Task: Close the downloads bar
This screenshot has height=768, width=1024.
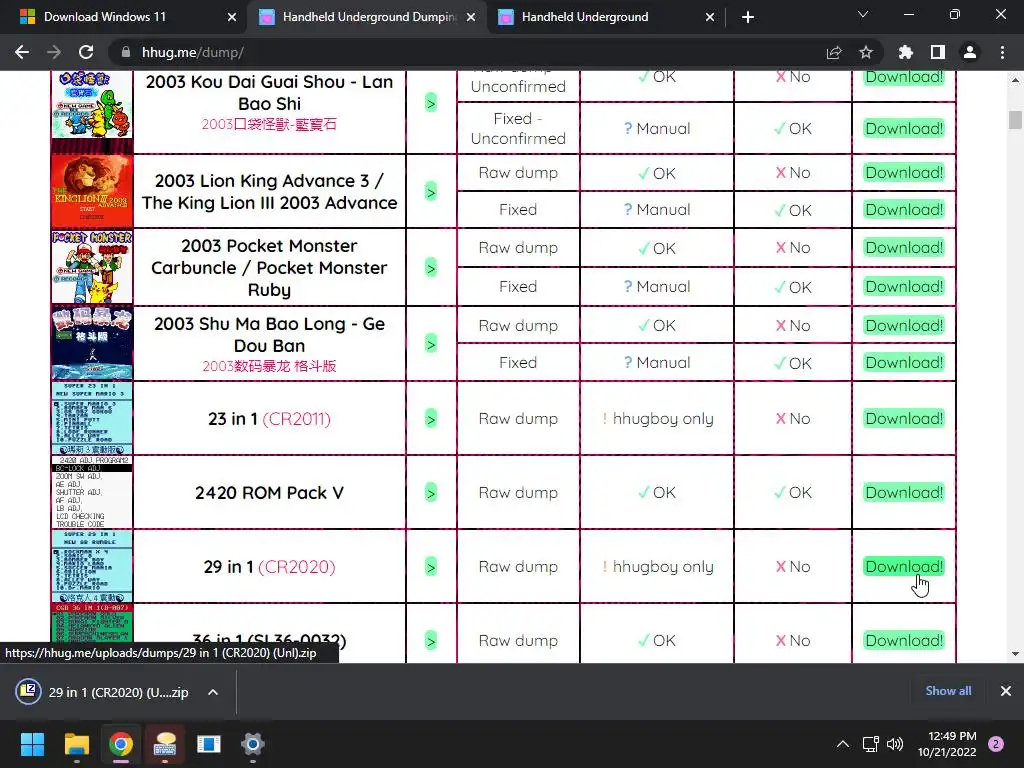Action: coord(1006,691)
